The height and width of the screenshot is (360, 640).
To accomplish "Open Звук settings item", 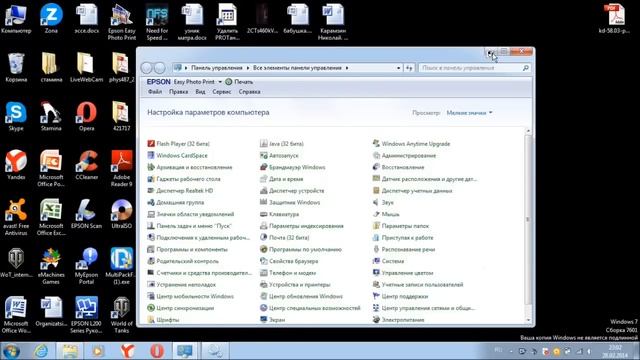I will [383, 202].
